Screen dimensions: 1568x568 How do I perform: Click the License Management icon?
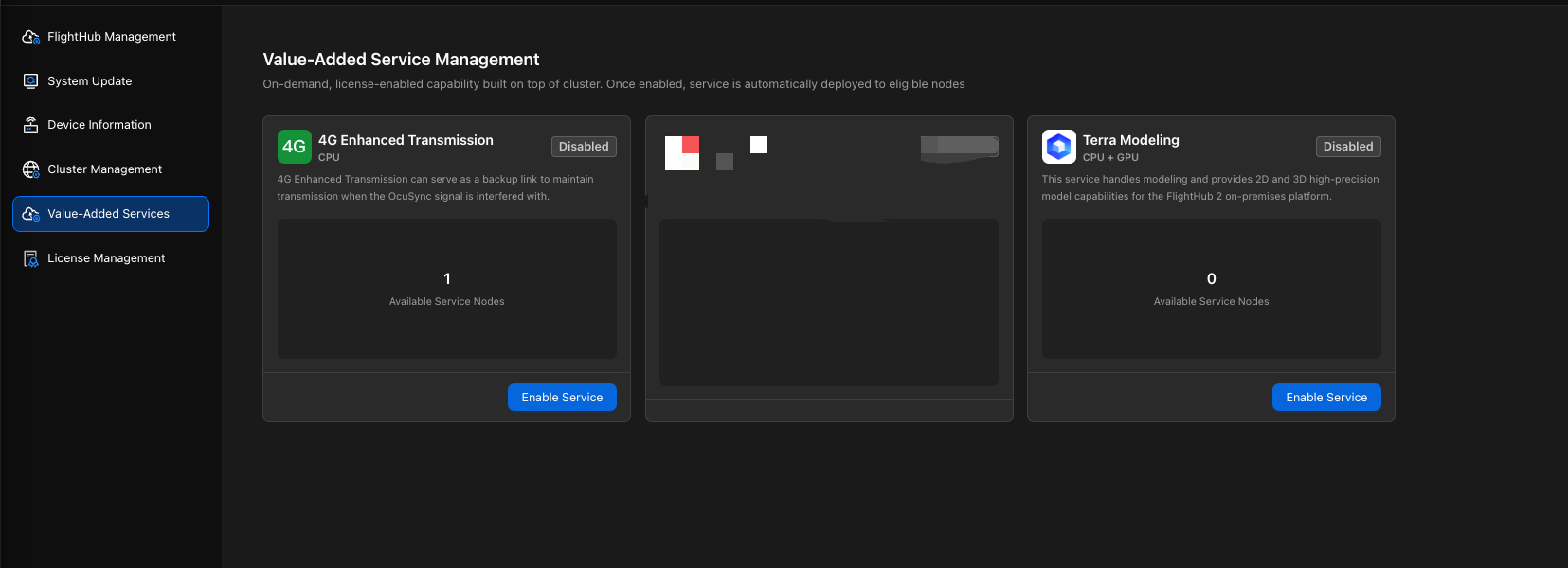coord(30,258)
